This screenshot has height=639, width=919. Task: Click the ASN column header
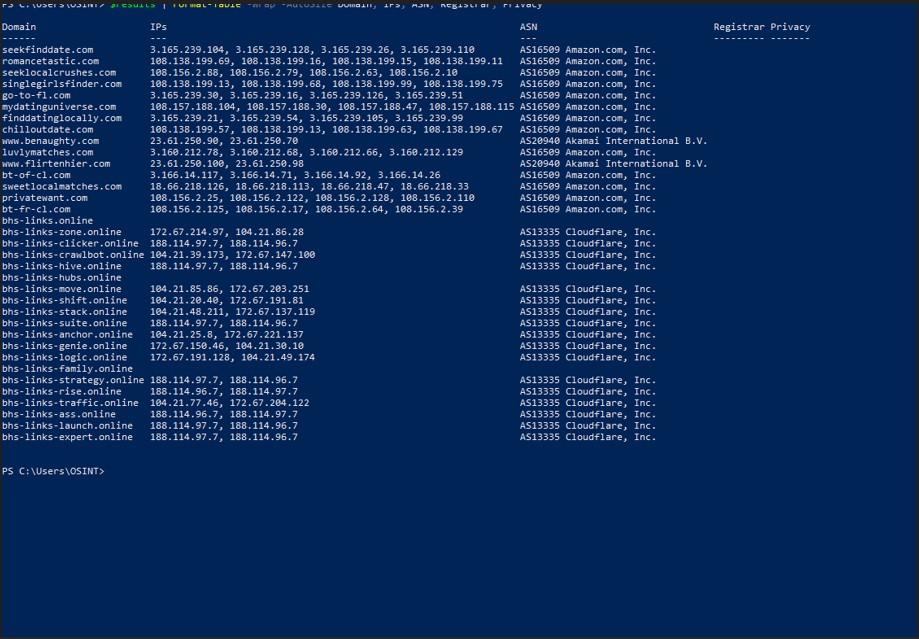point(528,27)
